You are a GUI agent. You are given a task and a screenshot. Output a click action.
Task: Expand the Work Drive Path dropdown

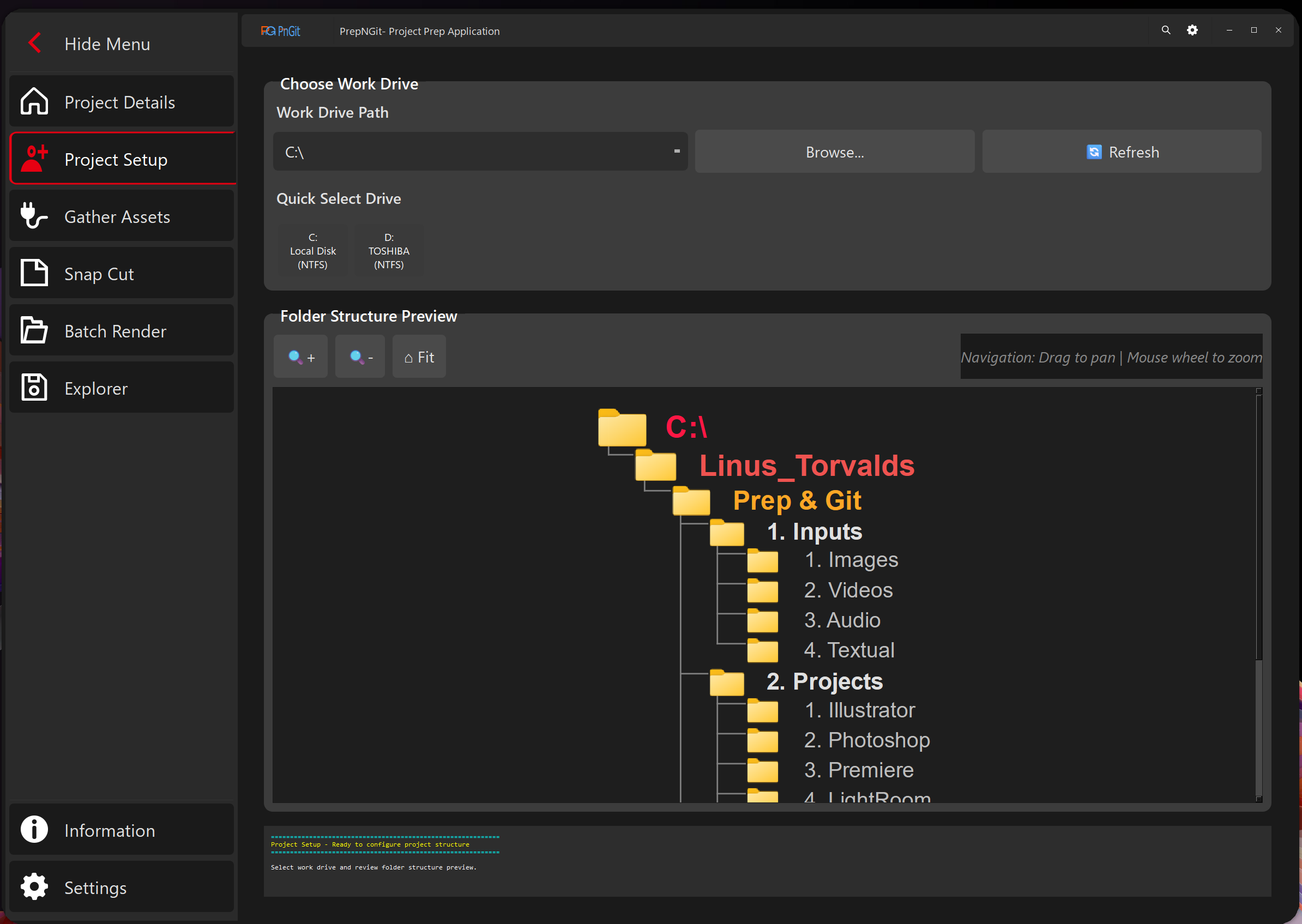(x=676, y=152)
